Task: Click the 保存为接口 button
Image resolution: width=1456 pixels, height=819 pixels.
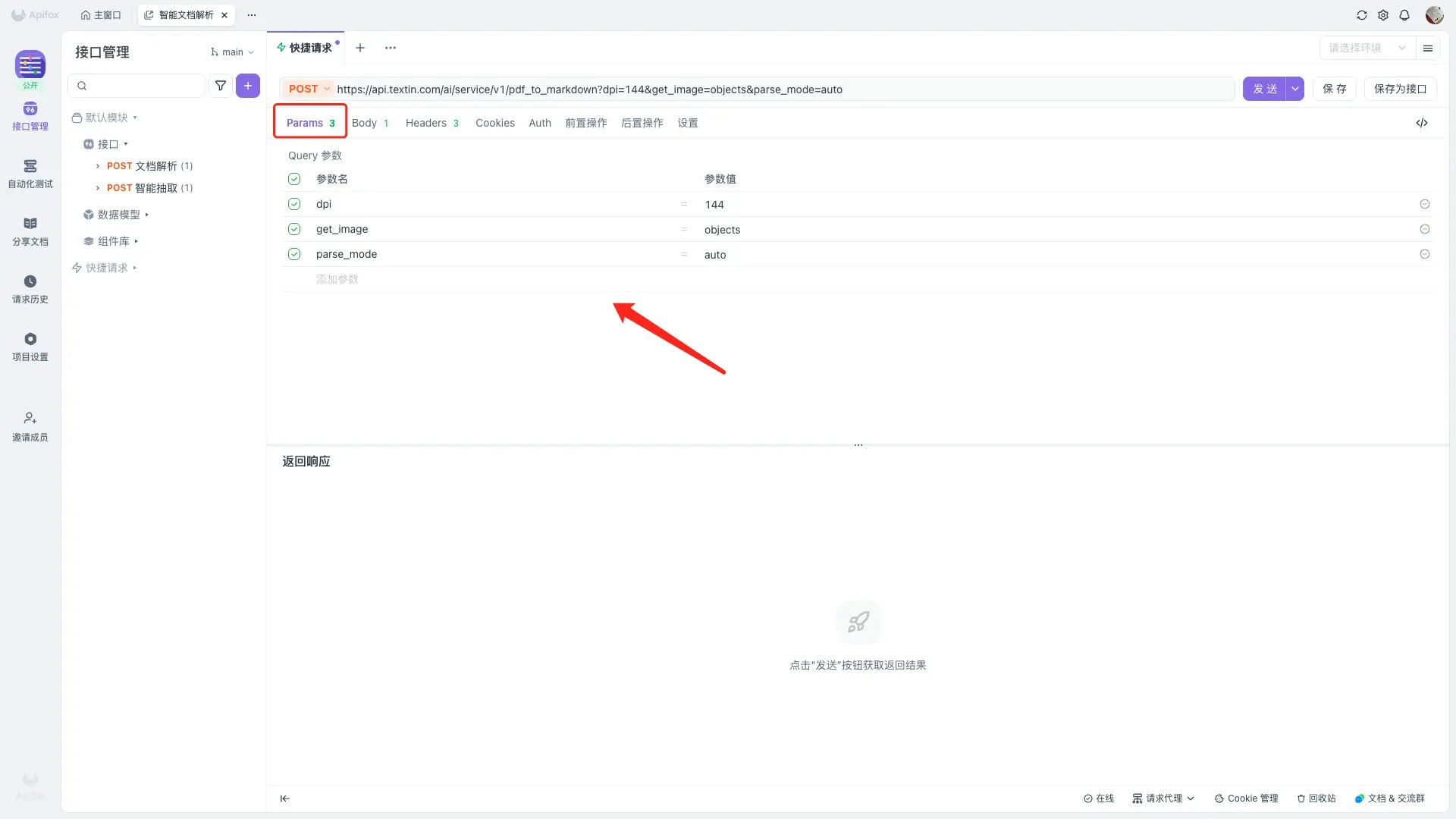Action: [x=1400, y=89]
